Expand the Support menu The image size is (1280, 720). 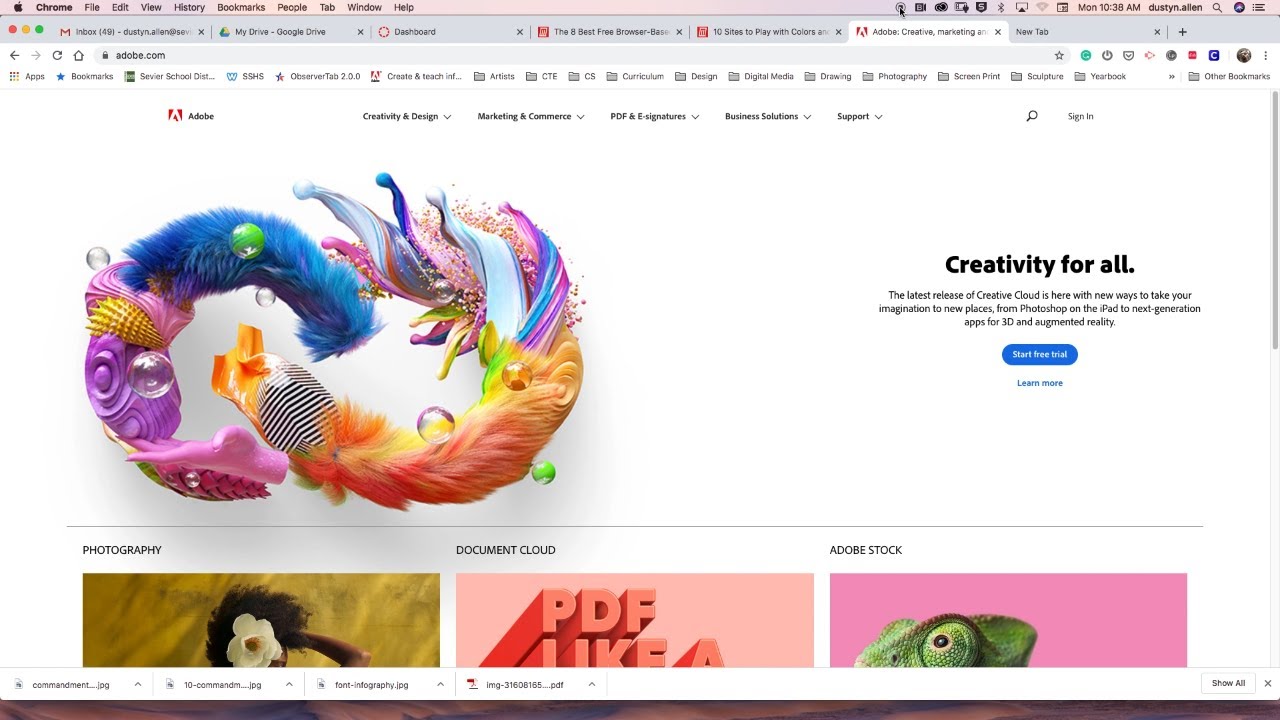tap(860, 116)
